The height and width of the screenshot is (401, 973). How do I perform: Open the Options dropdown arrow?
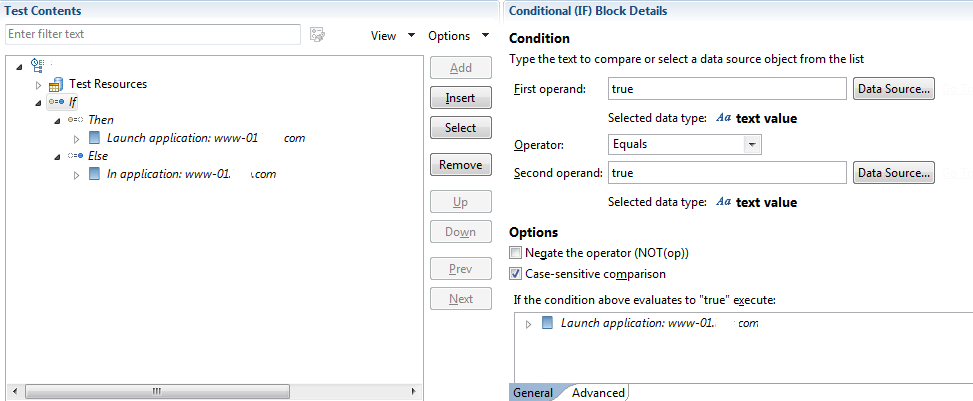485,35
